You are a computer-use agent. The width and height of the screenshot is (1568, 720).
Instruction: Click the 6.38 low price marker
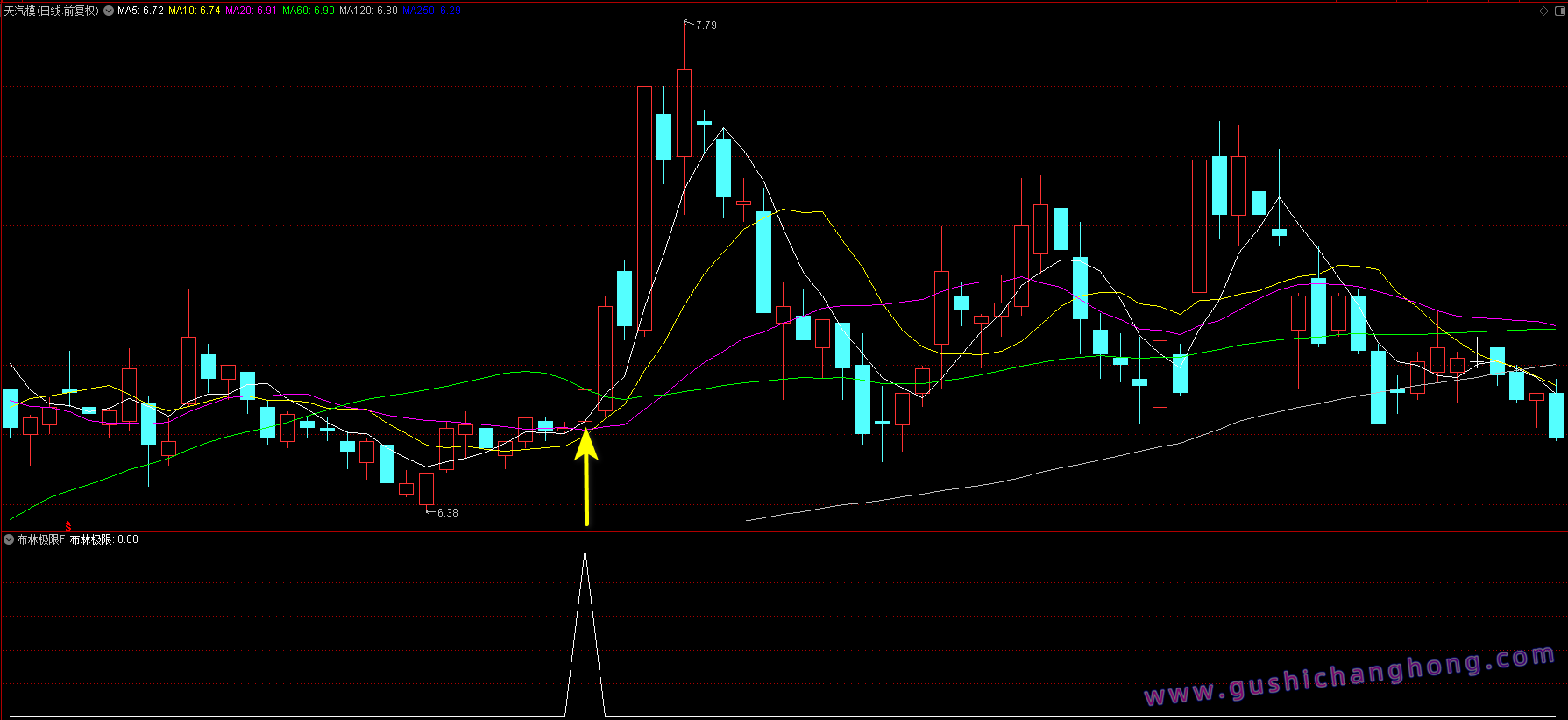(447, 513)
